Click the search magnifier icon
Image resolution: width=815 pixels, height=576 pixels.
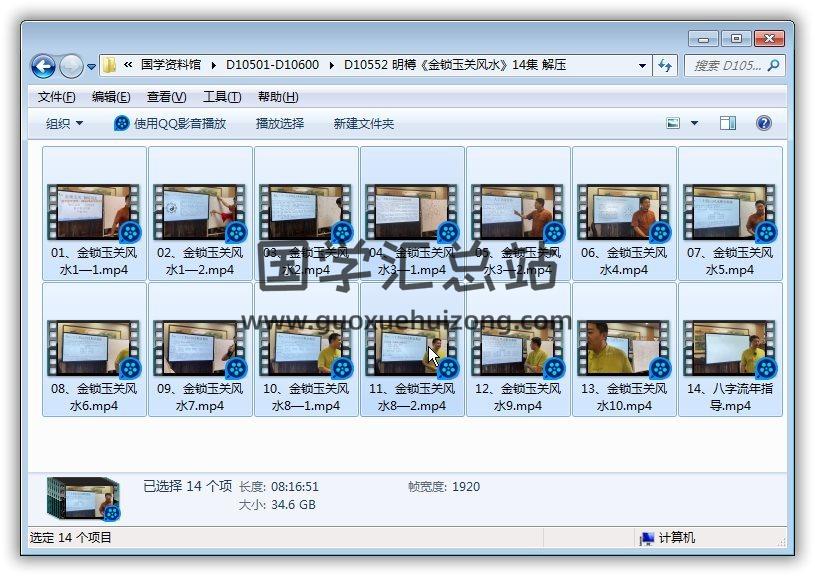click(773, 66)
